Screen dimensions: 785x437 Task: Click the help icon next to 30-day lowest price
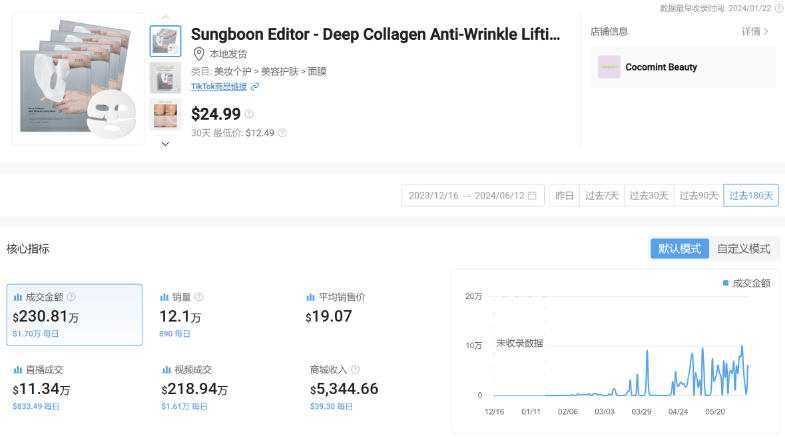click(282, 133)
